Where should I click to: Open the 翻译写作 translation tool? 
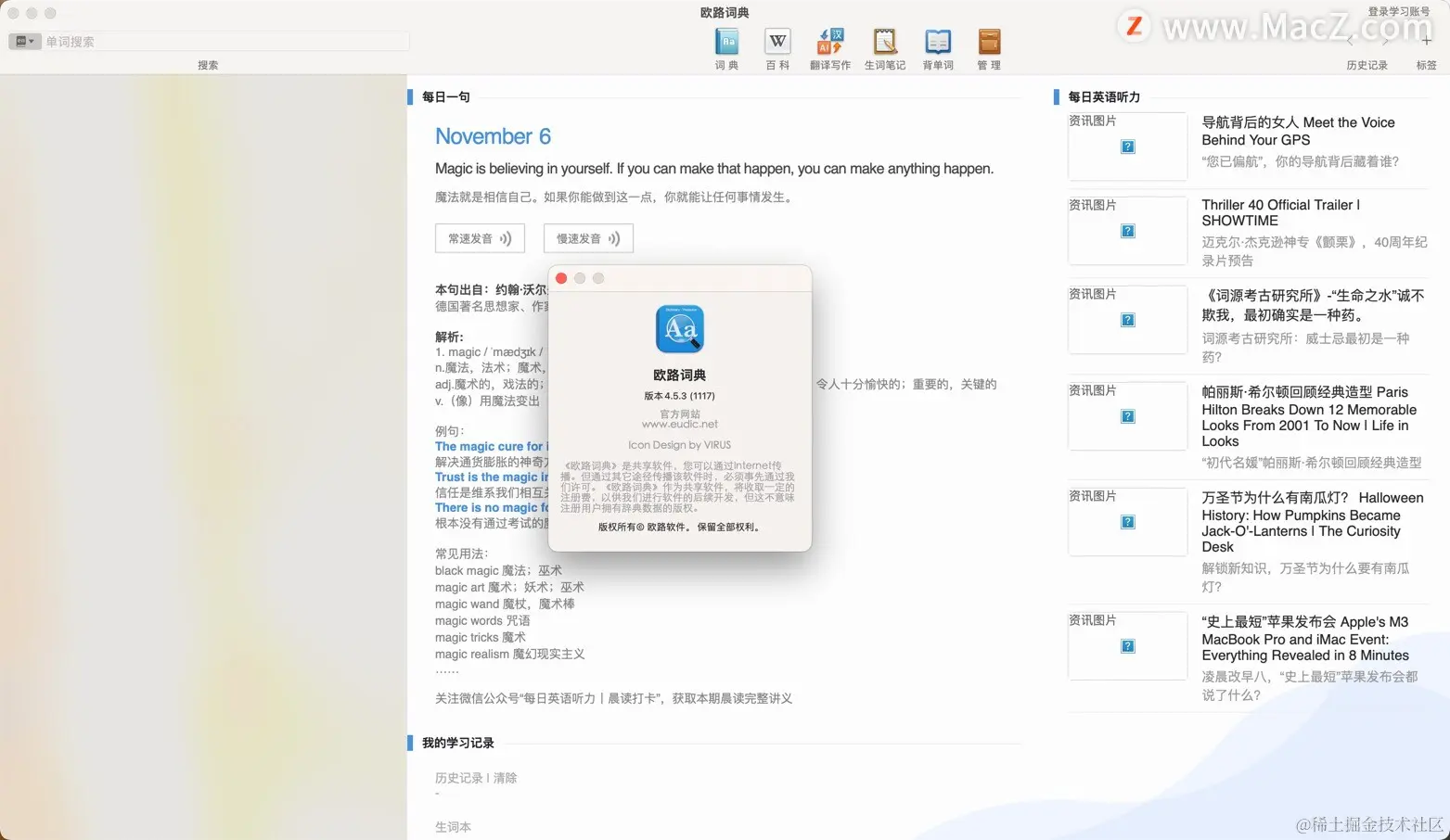coord(830,43)
